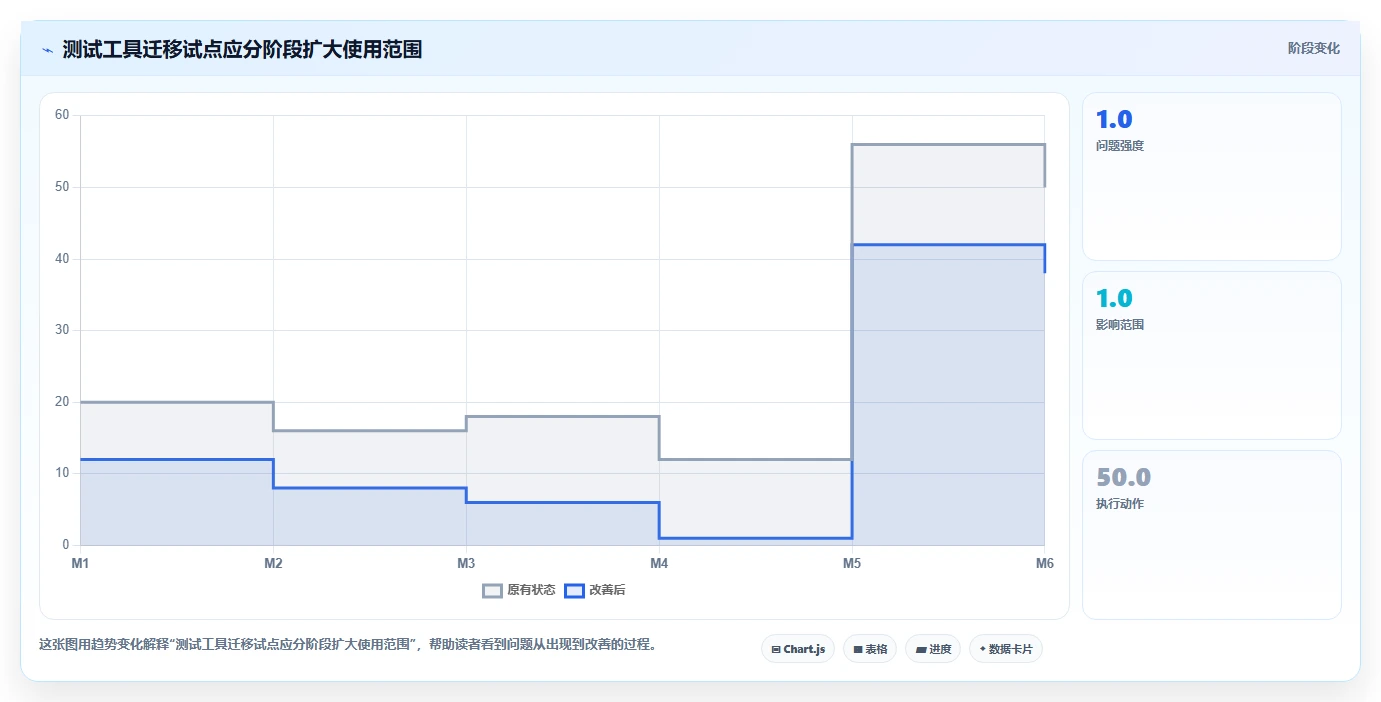The image size is (1381, 702).
Task: Click the 问题强度 metric card
Action: (1212, 177)
